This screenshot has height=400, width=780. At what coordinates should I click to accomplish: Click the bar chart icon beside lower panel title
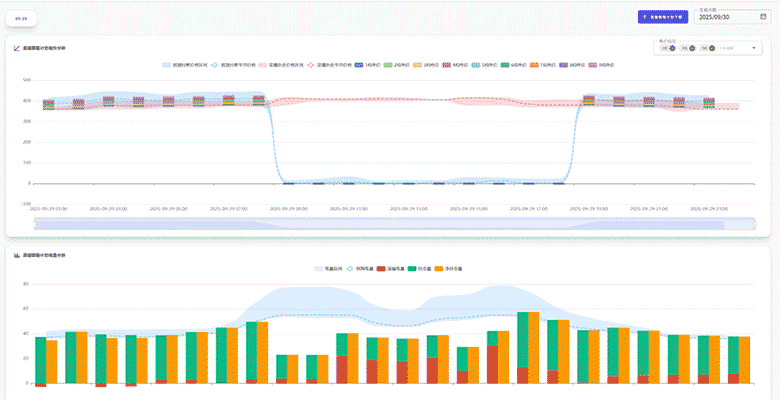pos(16,256)
